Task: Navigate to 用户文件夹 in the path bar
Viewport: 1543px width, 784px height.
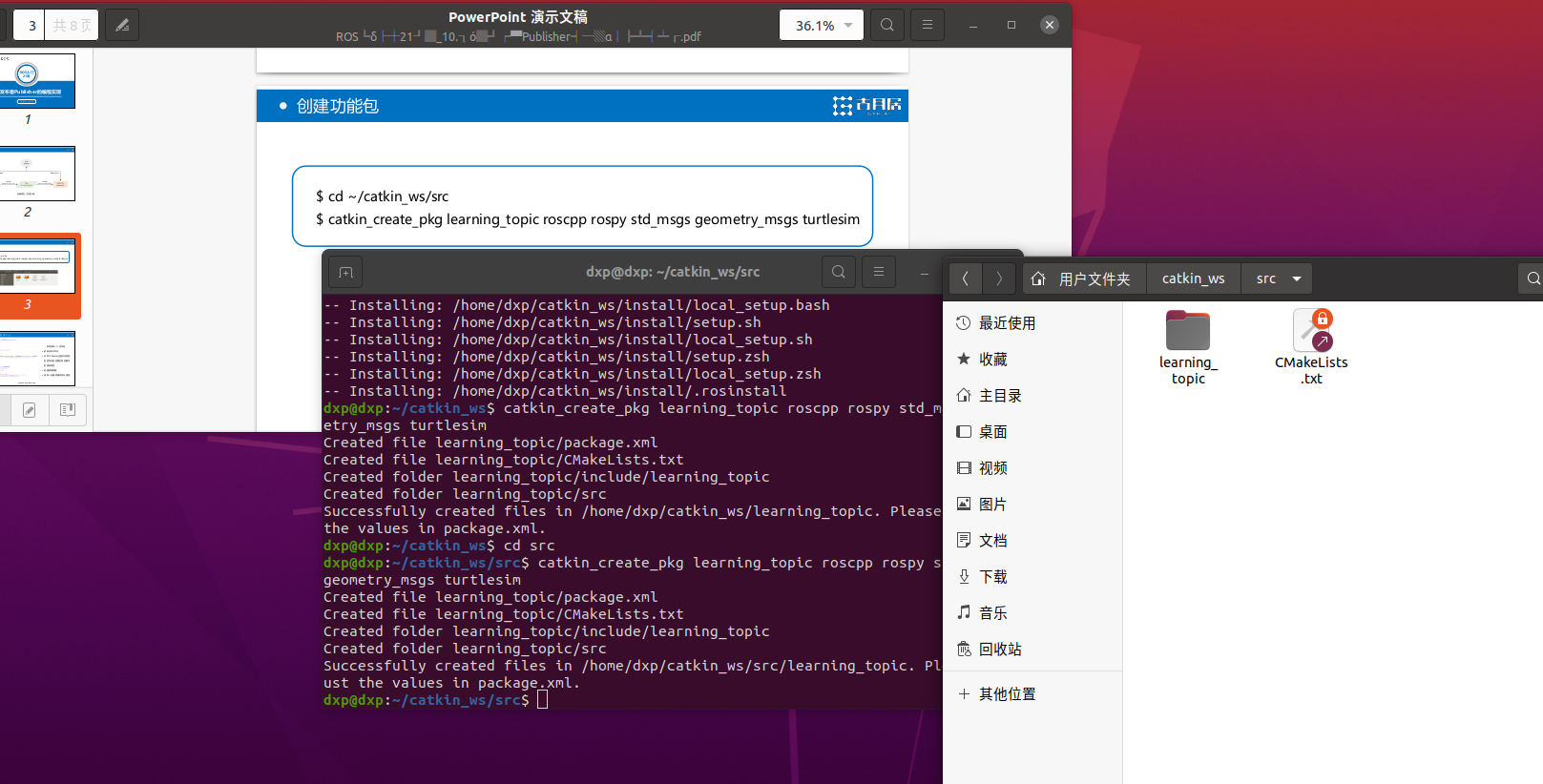Action: point(1085,279)
